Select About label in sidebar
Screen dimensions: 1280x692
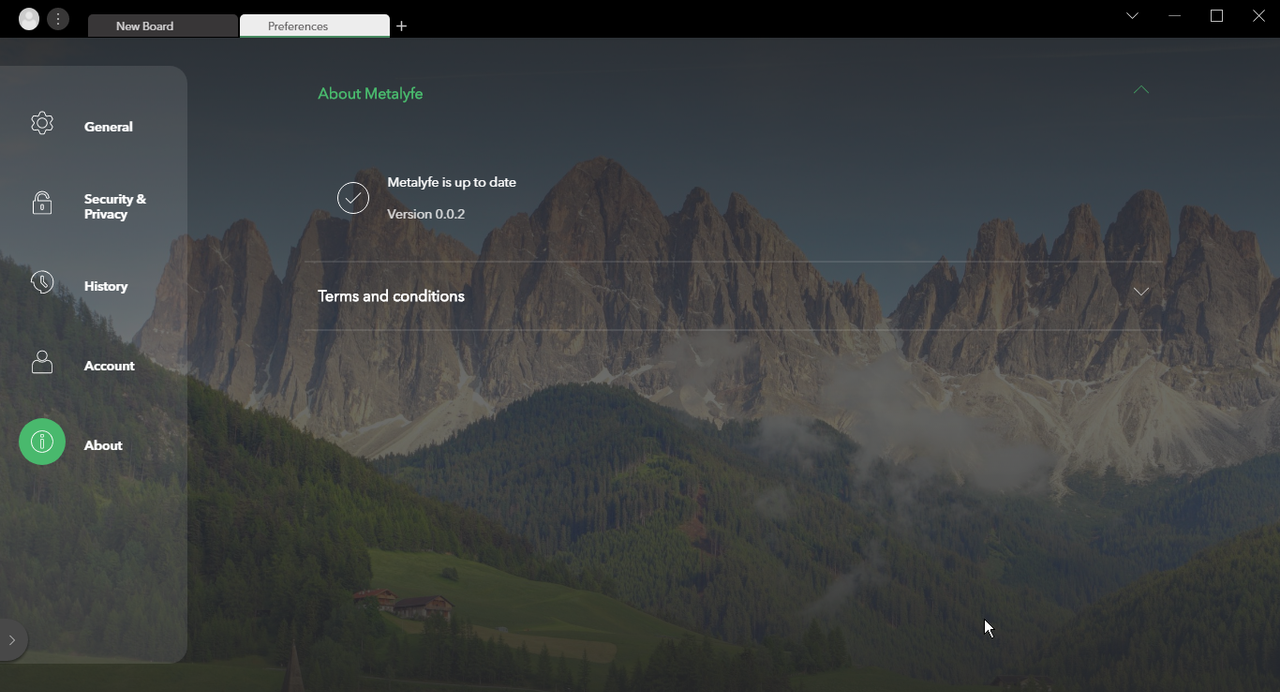click(x=103, y=445)
